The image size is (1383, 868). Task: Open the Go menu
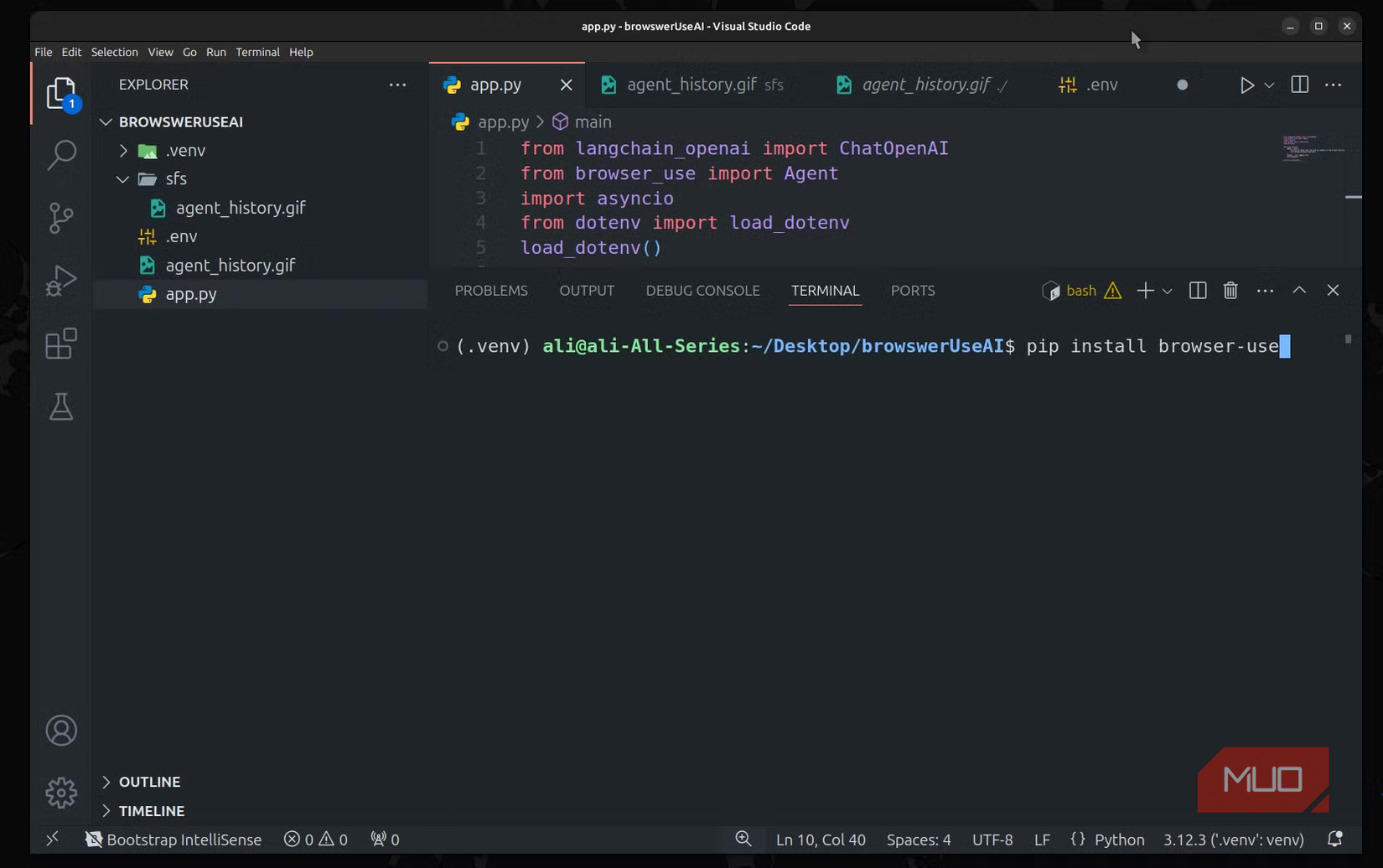click(x=189, y=52)
